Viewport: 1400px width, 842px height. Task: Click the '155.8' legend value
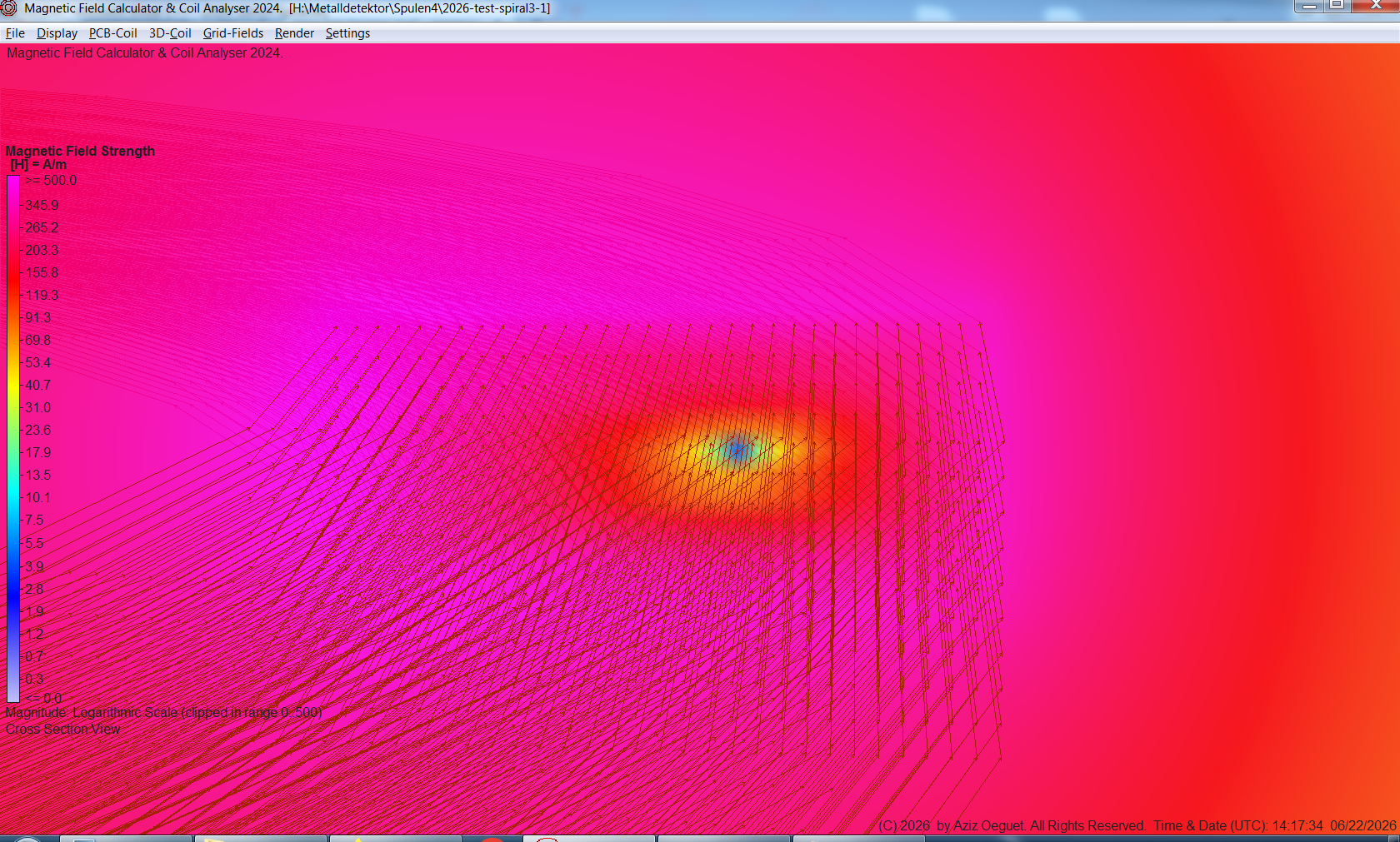[42, 272]
